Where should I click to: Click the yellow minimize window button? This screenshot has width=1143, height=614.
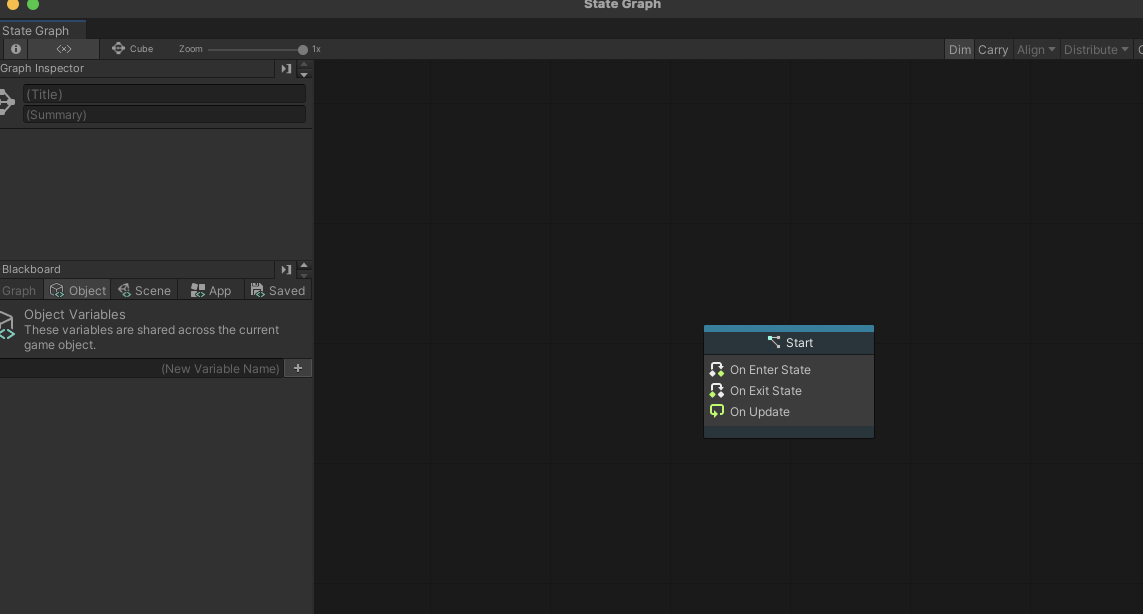[13, 4]
